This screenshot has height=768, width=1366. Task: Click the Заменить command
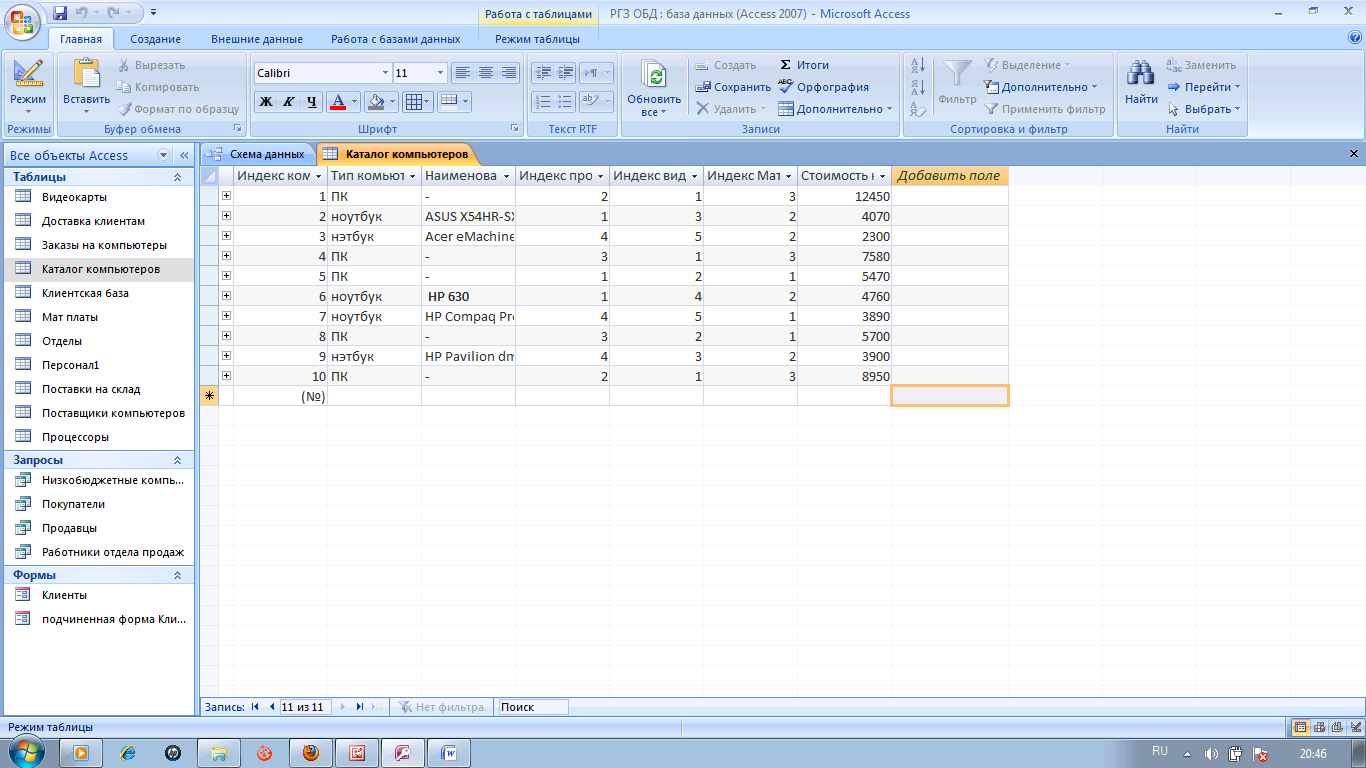tap(1201, 65)
